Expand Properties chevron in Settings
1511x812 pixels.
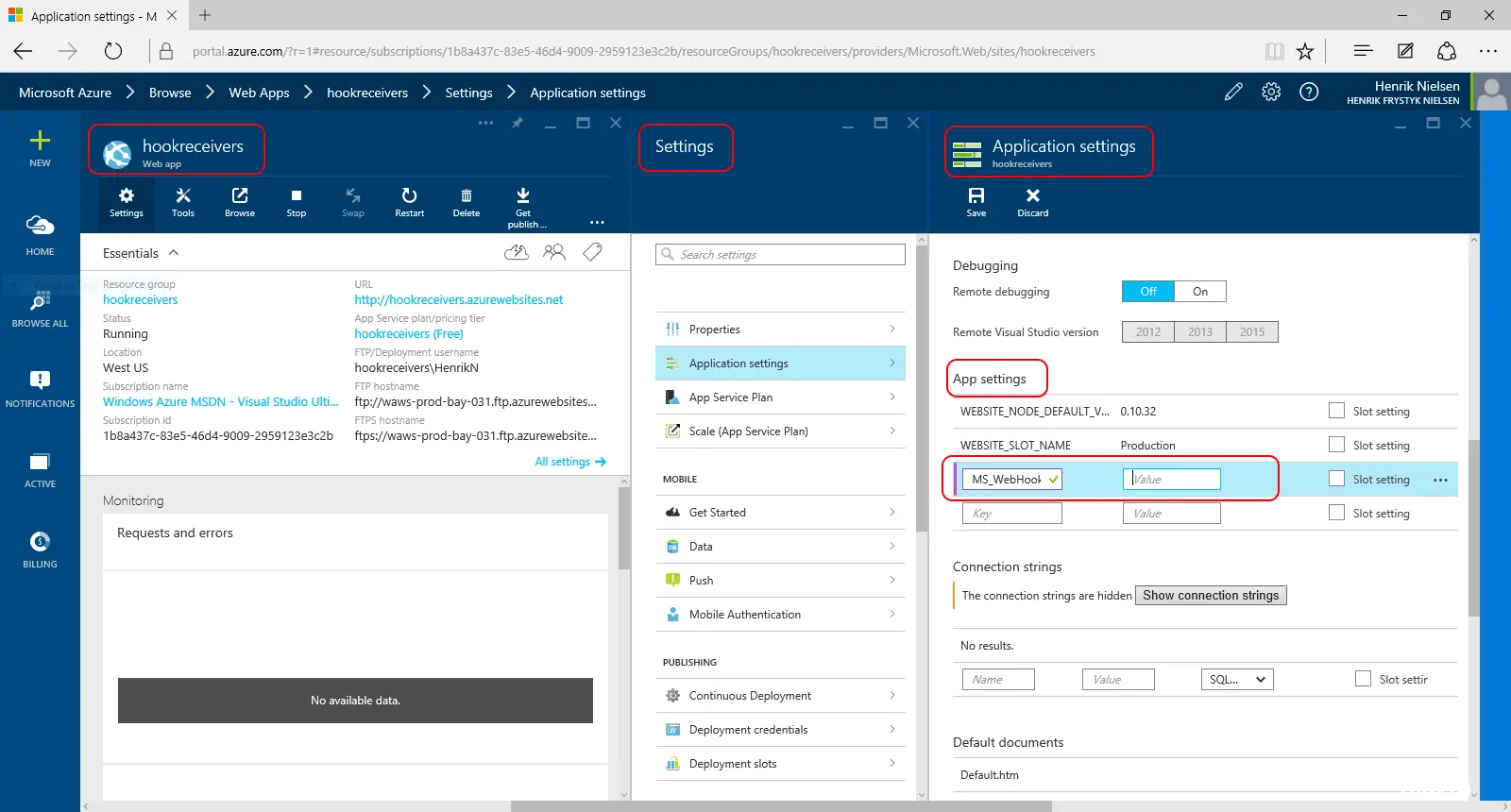pyautogui.click(x=892, y=329)
